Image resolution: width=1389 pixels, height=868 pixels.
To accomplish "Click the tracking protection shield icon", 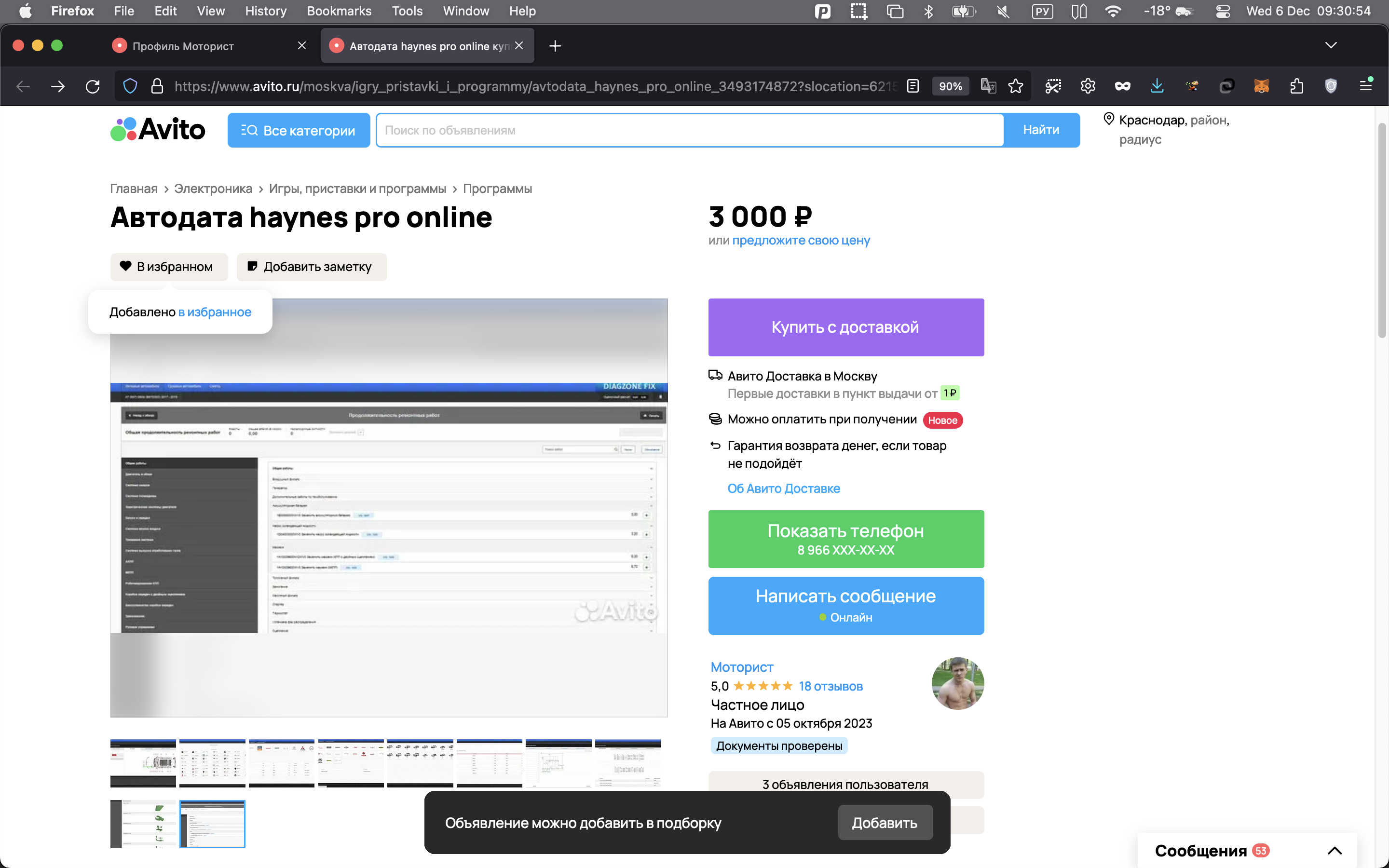I will pyautogui.click(x=130, y=86).
